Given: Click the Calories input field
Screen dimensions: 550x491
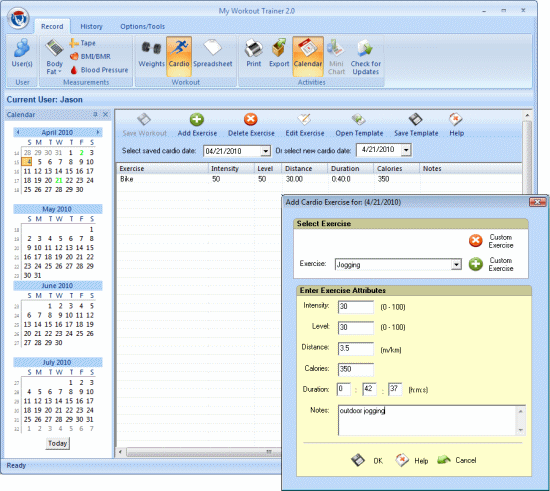Looking at the screenshot, I should click(x=356, y=369).
